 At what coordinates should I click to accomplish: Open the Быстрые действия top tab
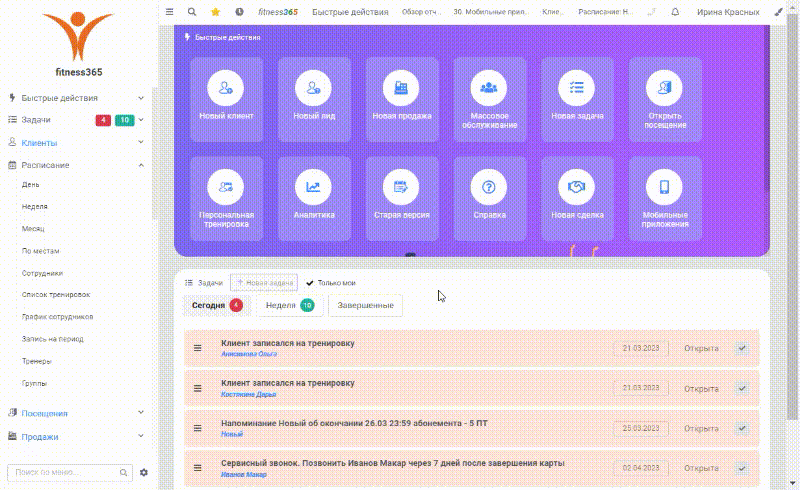350,12
